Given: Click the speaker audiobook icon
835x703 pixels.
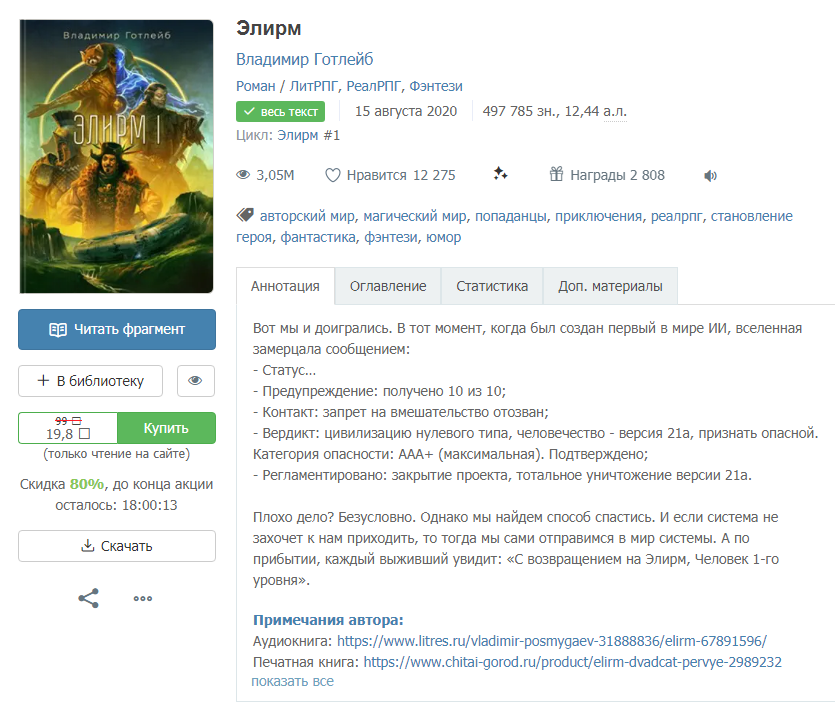Looking at the screenshot, I should (710, 176).
